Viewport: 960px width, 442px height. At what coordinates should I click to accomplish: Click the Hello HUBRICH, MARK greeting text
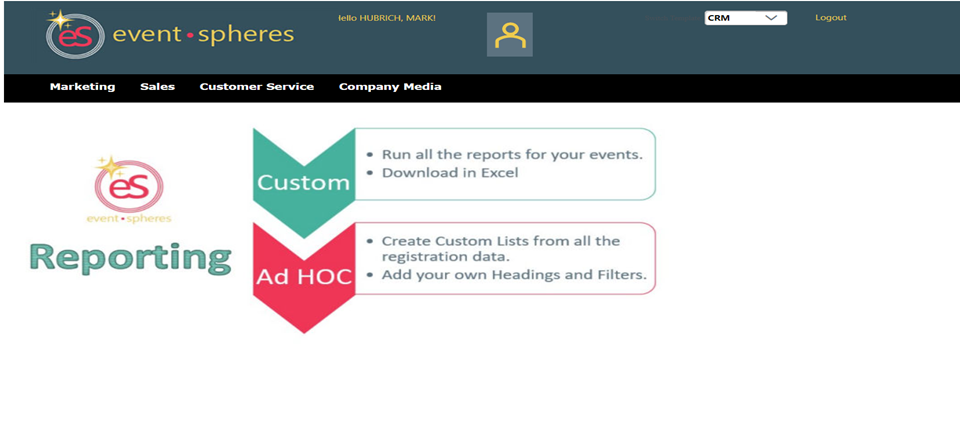[387, 18]
